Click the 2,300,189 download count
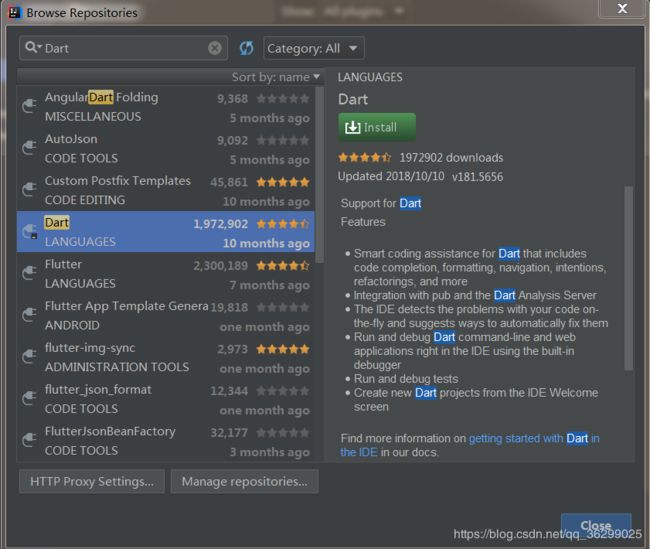Screen dimensions: 650x549 click(x=221, y=266)
